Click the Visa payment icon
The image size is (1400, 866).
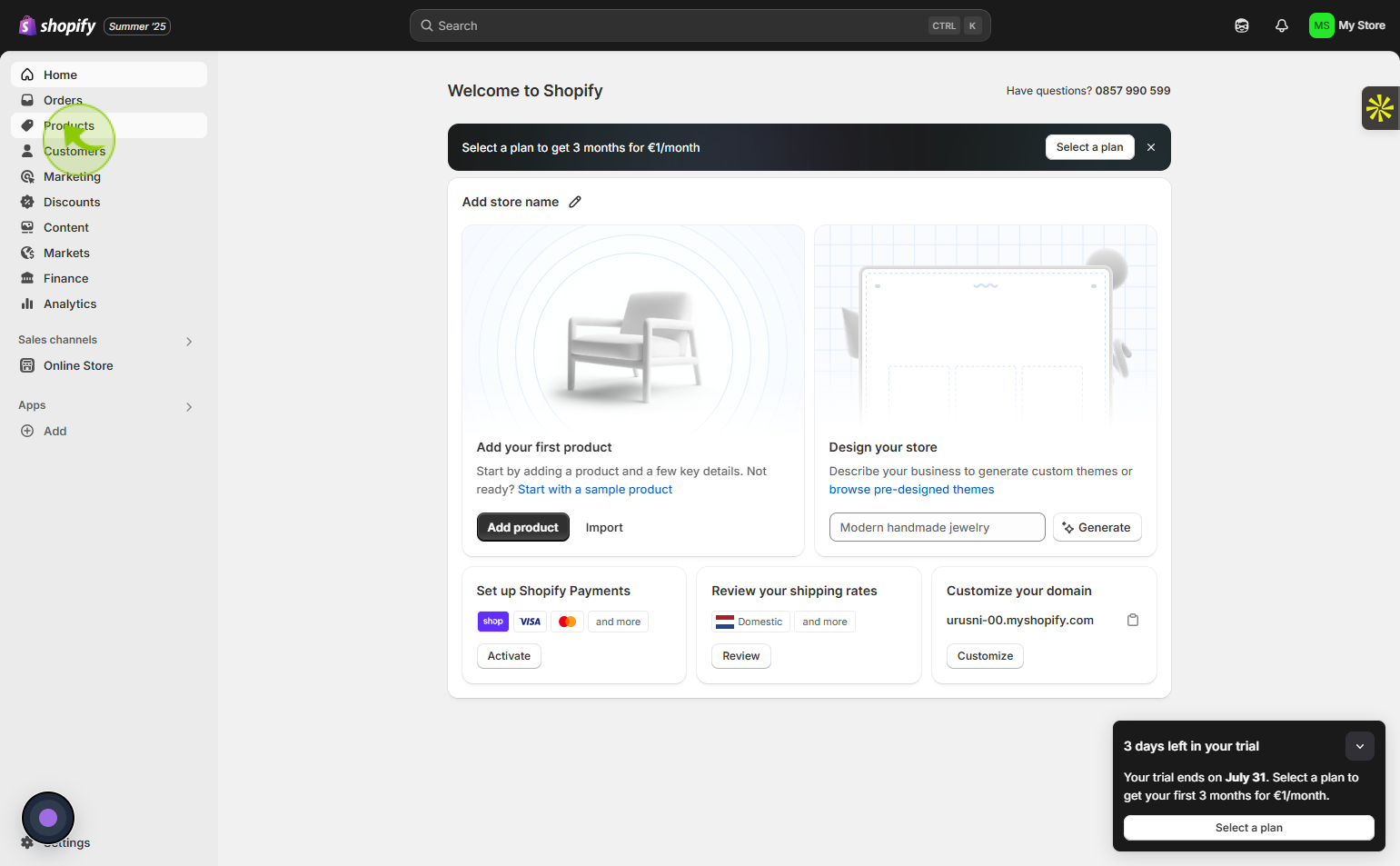coord(531,622)
